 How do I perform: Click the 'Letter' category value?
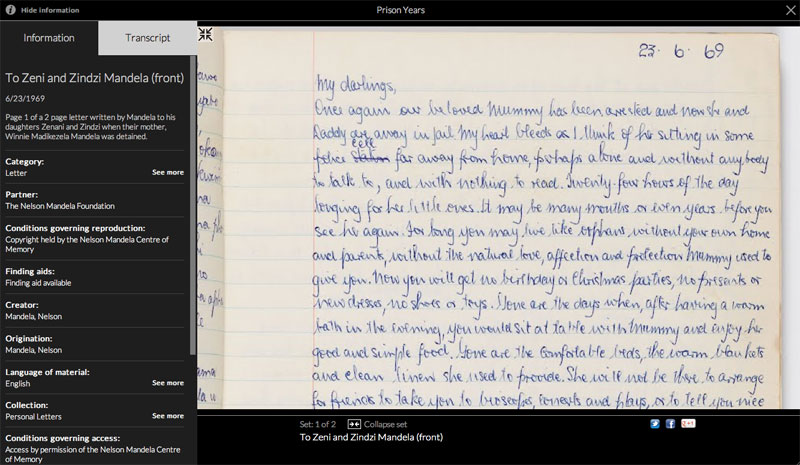(16, 173)
